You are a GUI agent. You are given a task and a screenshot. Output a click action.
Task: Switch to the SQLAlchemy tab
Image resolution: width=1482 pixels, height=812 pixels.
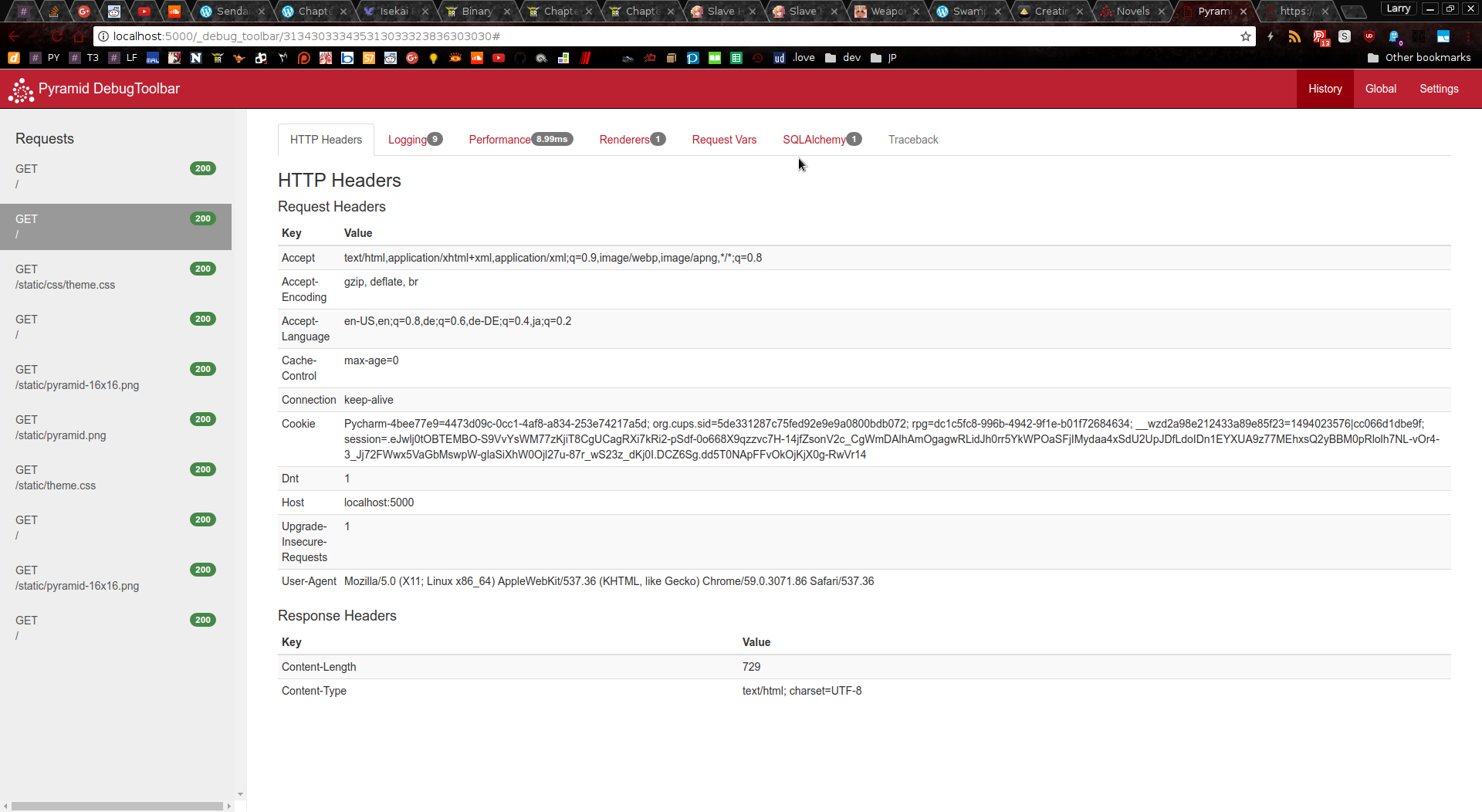pyautogui.click(x=814, y=140)
